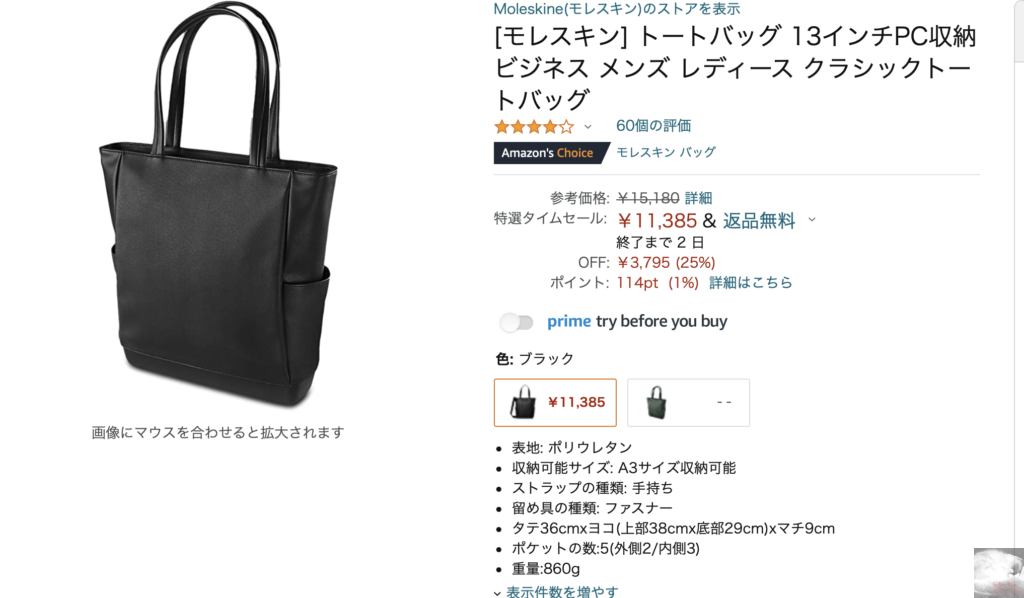
Task: Select the black bag color swatch
Action: click(x=555, y=402)
